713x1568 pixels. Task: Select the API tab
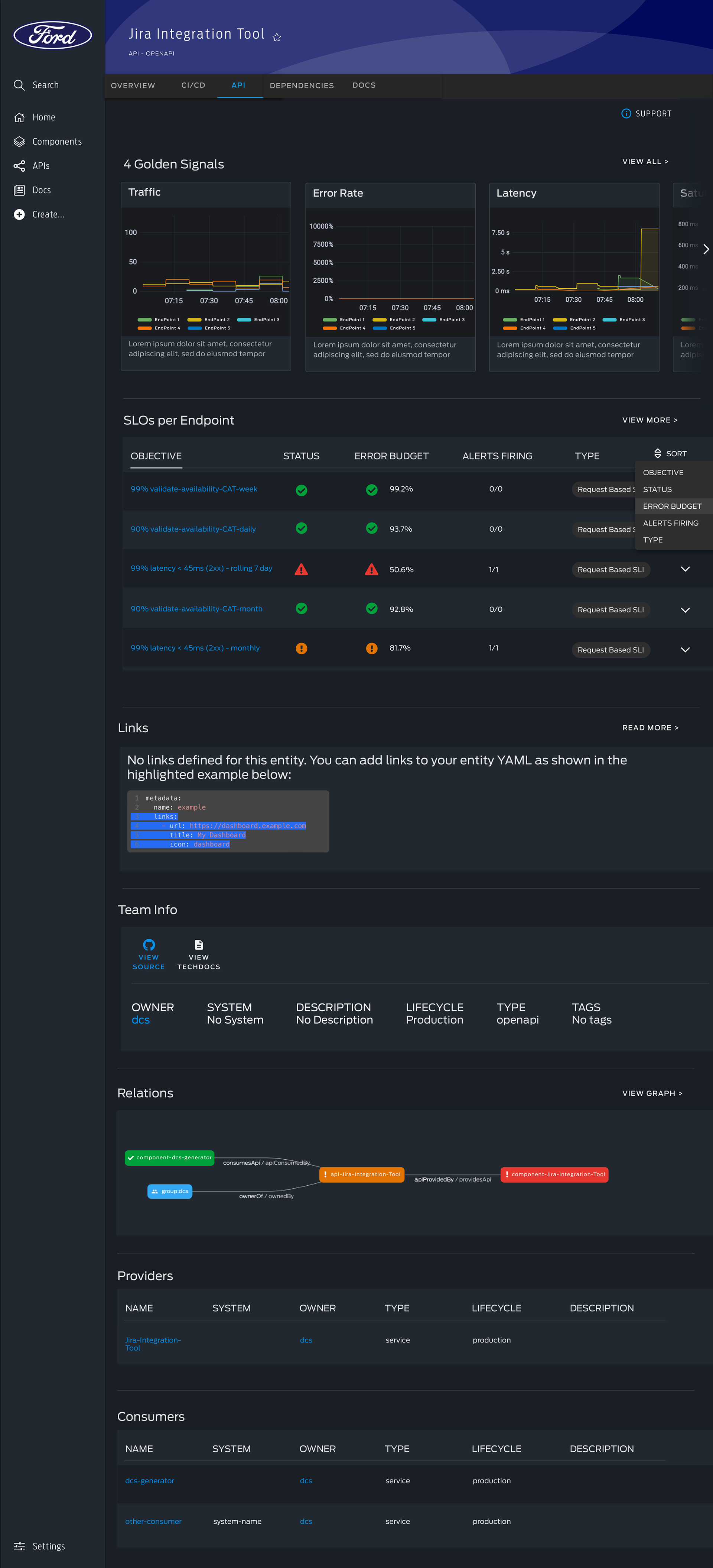pyautogui.click(x=238, y=85)
